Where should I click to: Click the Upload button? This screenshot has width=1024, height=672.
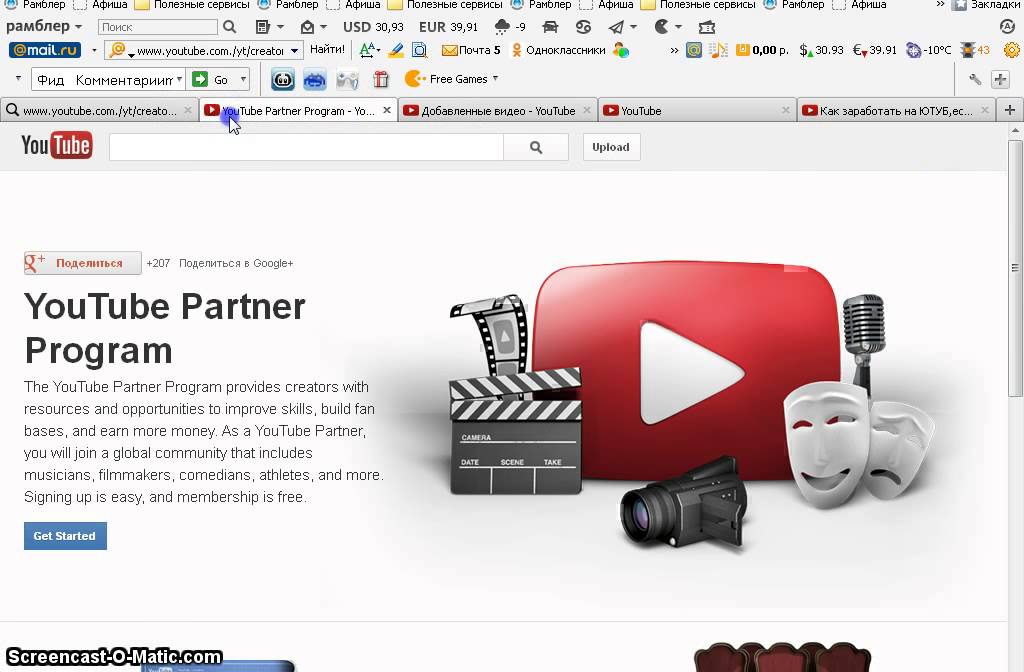[x=611, y=147]
